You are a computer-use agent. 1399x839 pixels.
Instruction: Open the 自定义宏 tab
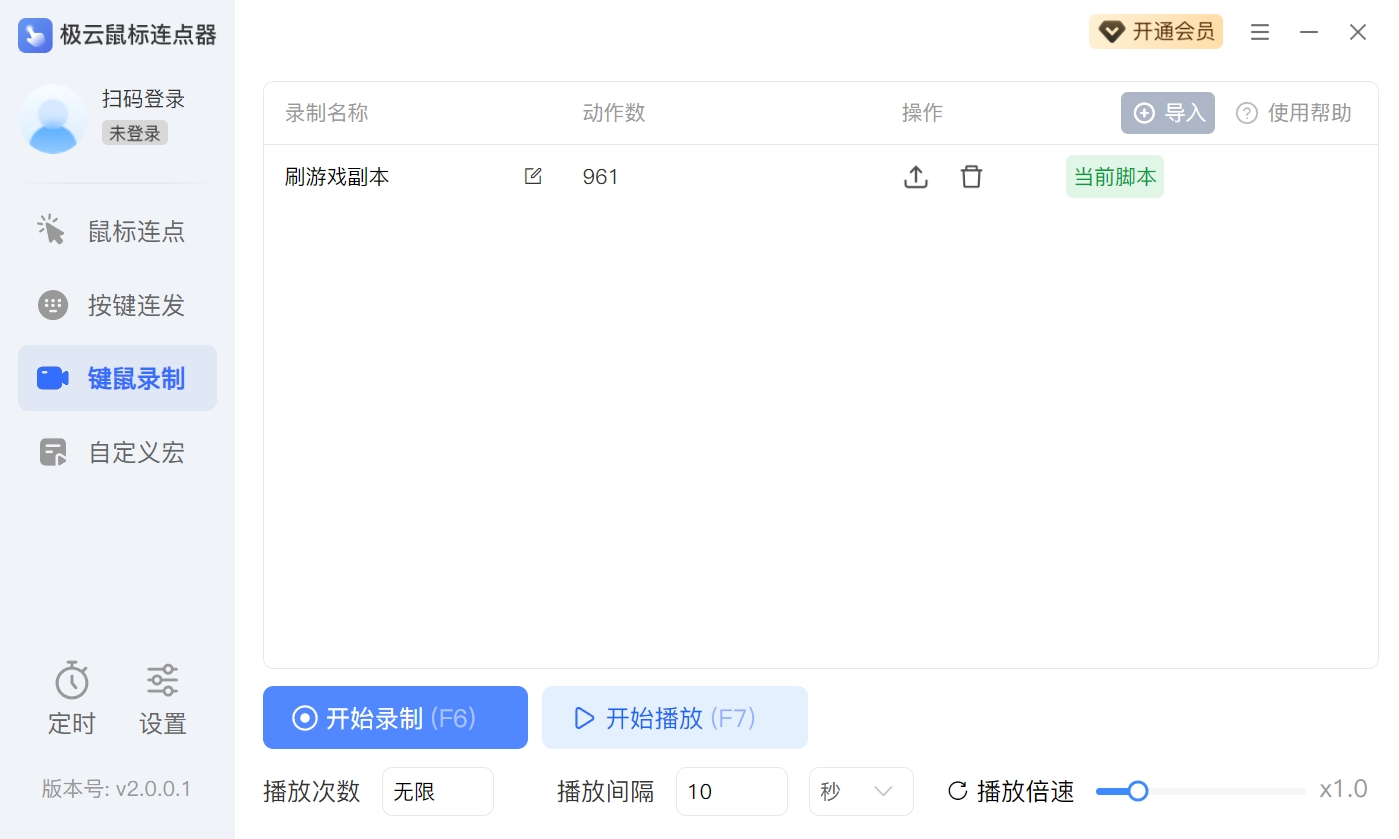[117, 453]
